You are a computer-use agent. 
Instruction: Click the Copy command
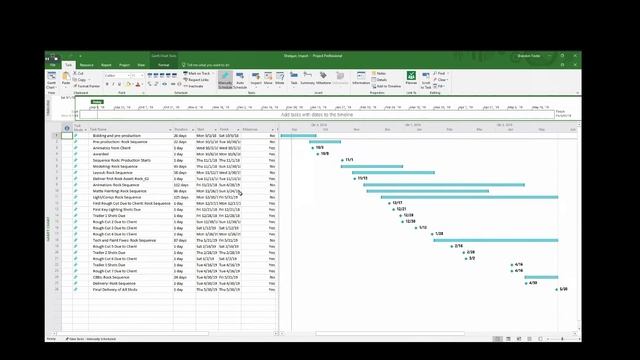click(x=80, y=80)
